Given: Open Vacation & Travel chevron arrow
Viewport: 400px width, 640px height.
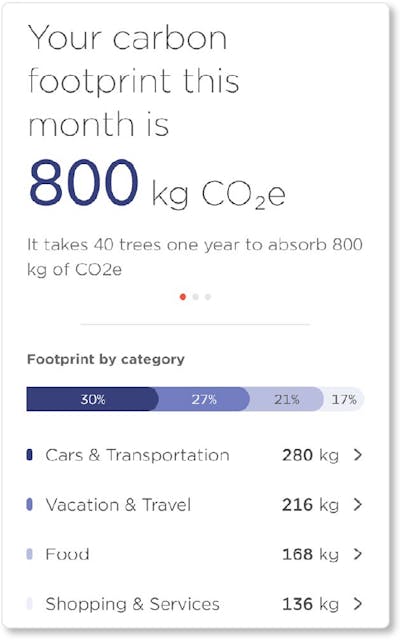Looking at the screenshot, I should pyautogui.click(x=358, y=504).
